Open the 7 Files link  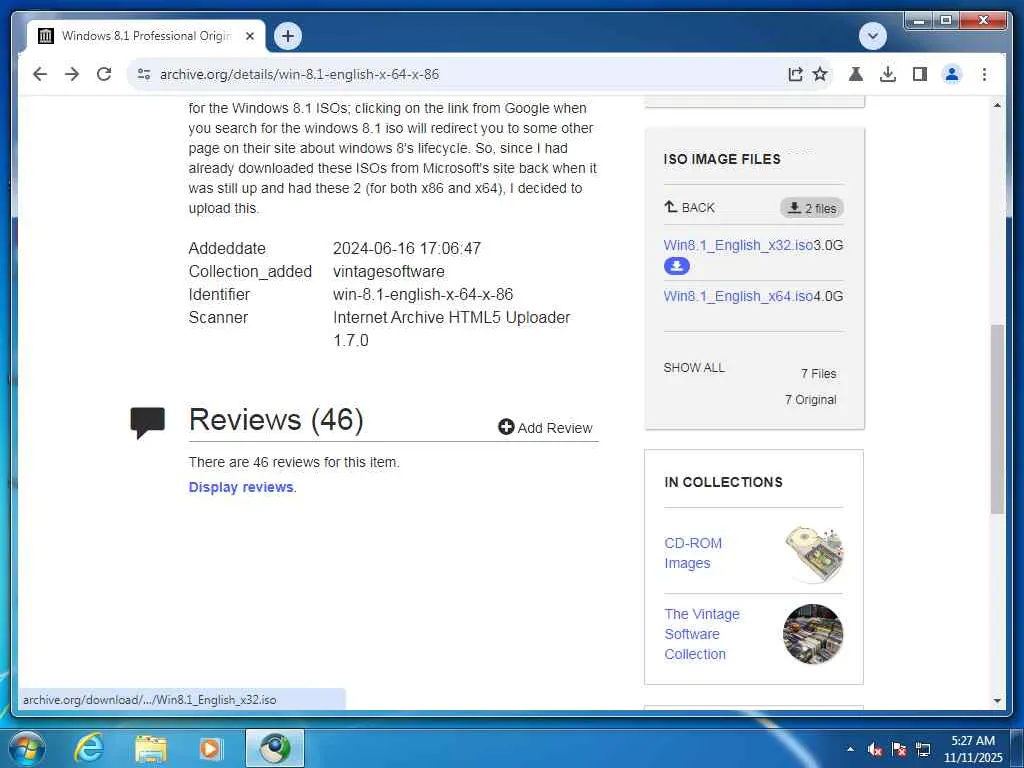click(818, 374)
